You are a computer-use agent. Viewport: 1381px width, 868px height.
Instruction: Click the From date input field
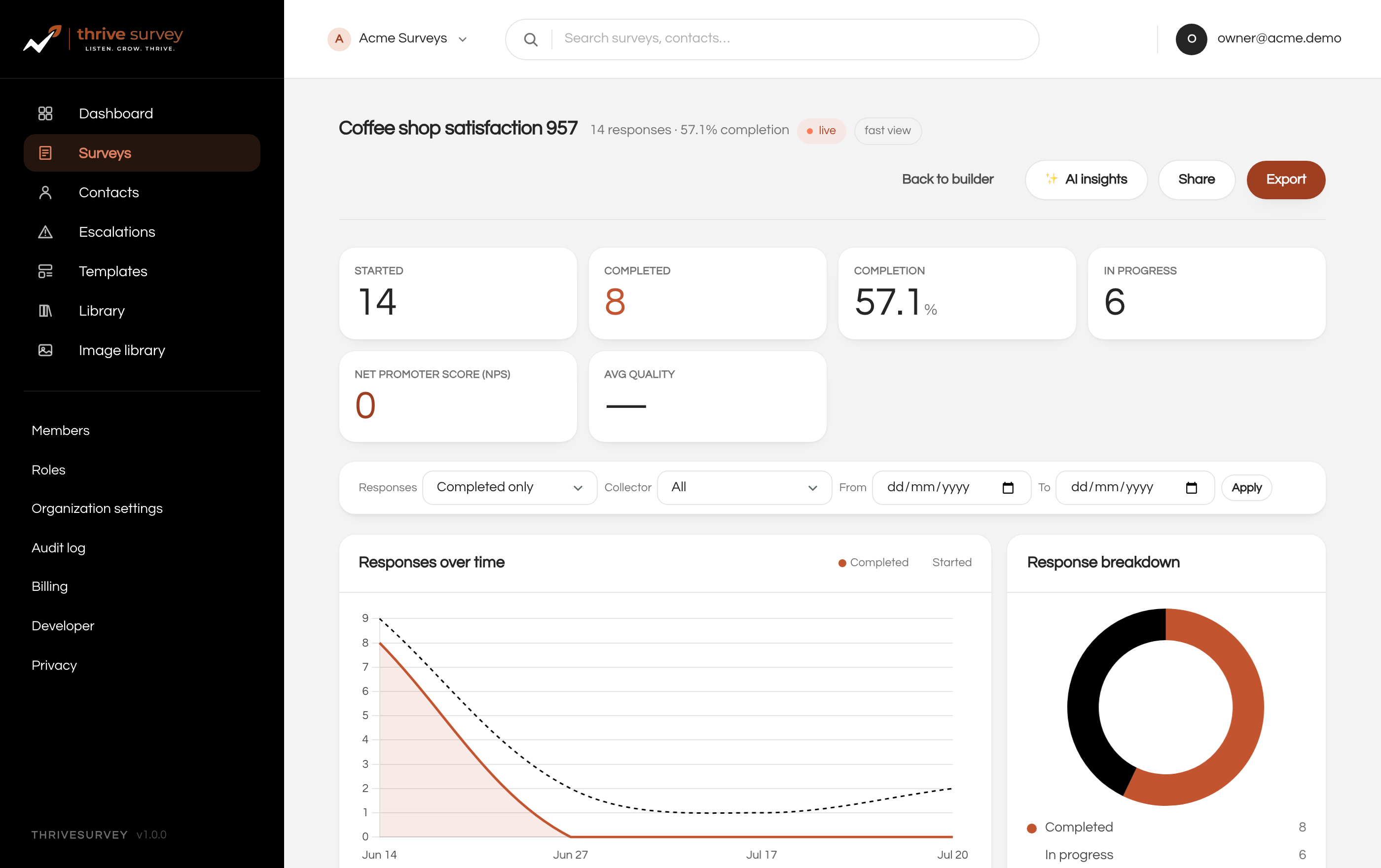tap(951, 487)
